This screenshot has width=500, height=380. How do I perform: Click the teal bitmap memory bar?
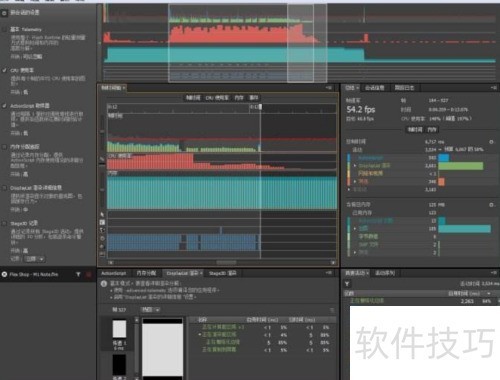click(x=465, y=229)
